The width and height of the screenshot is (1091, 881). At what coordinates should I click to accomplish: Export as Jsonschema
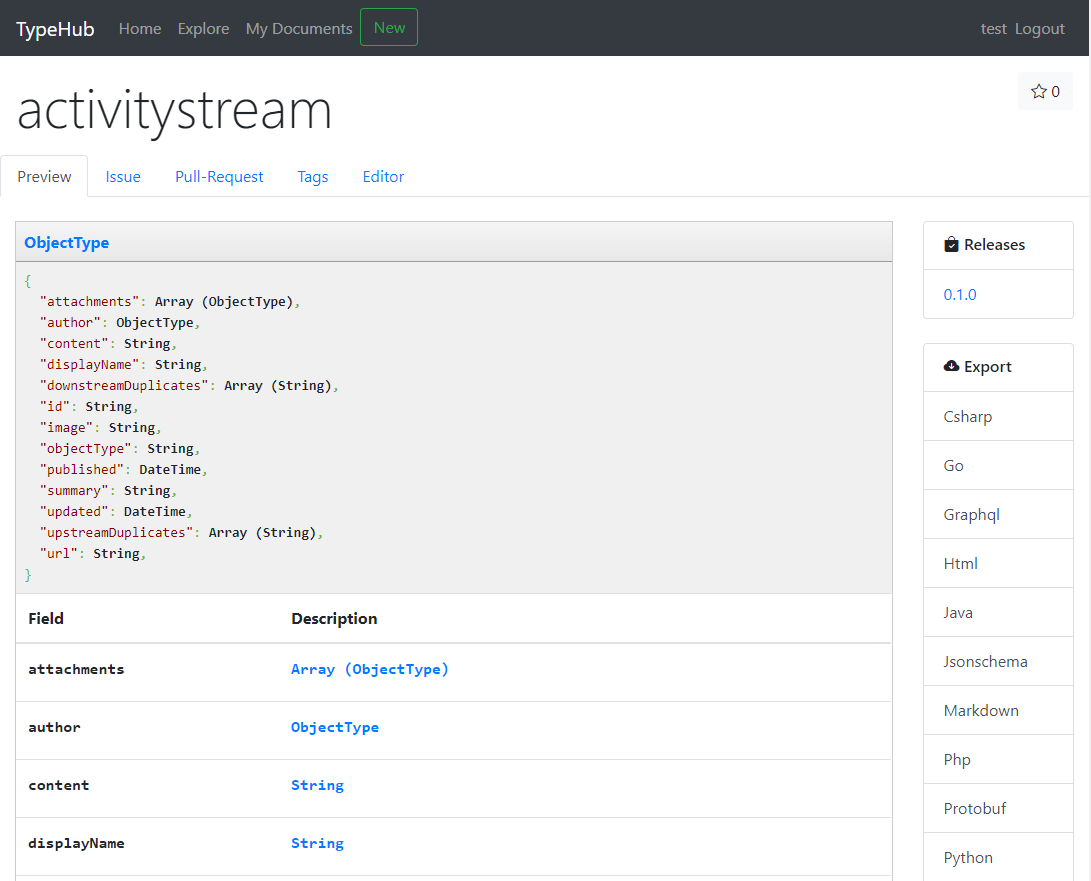(998, 661)
